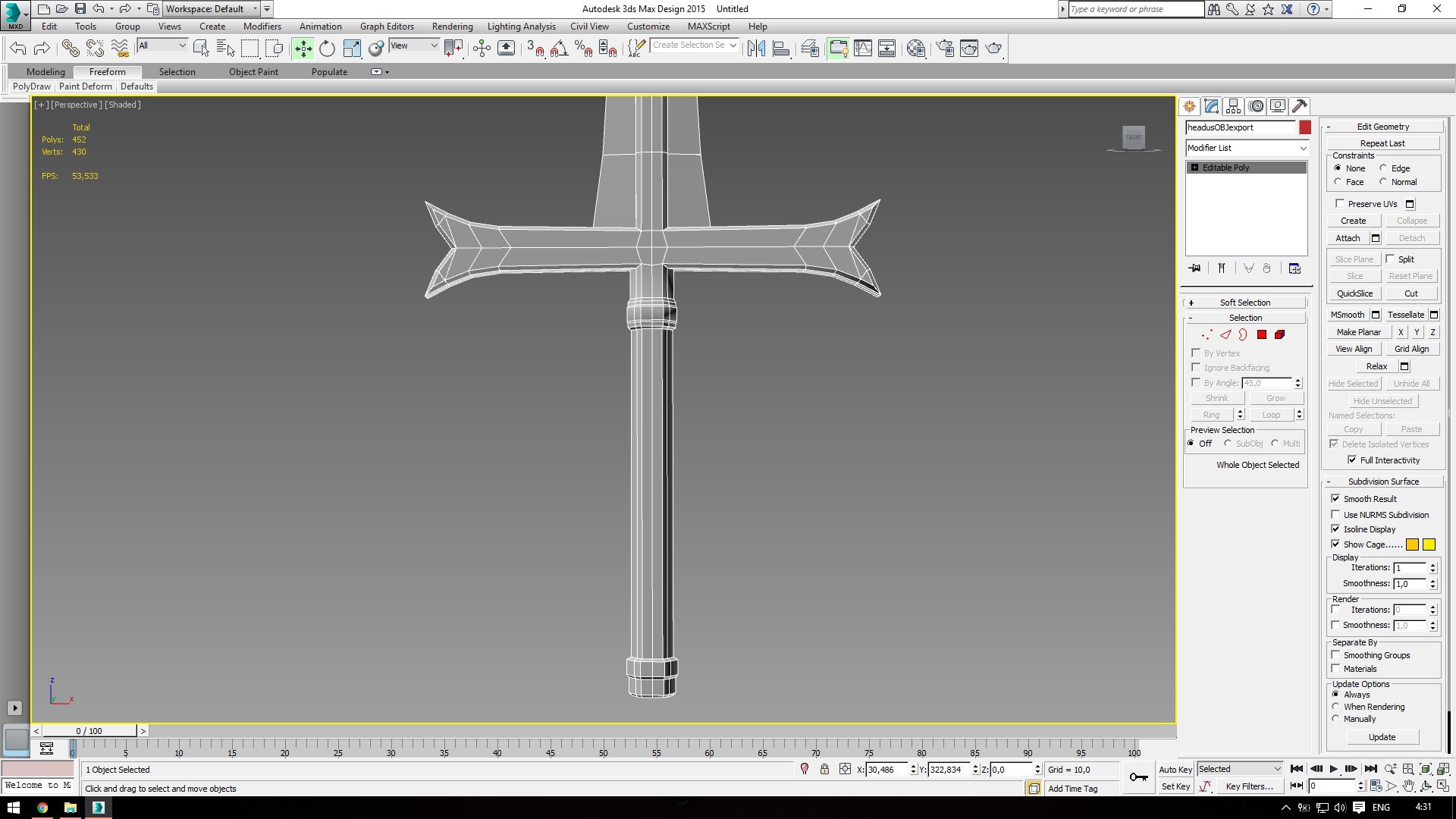Select Edge sub-object level icon
The height and width of the screenshot is (819, 1456).
coord(1225,334)
